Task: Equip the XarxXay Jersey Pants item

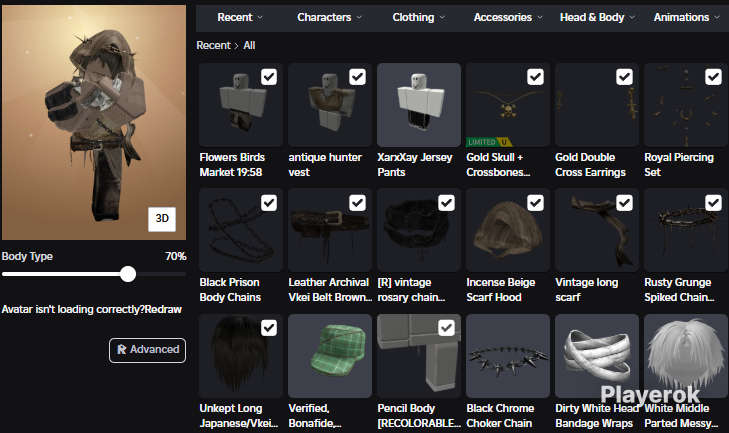Action: click(419, 105)
